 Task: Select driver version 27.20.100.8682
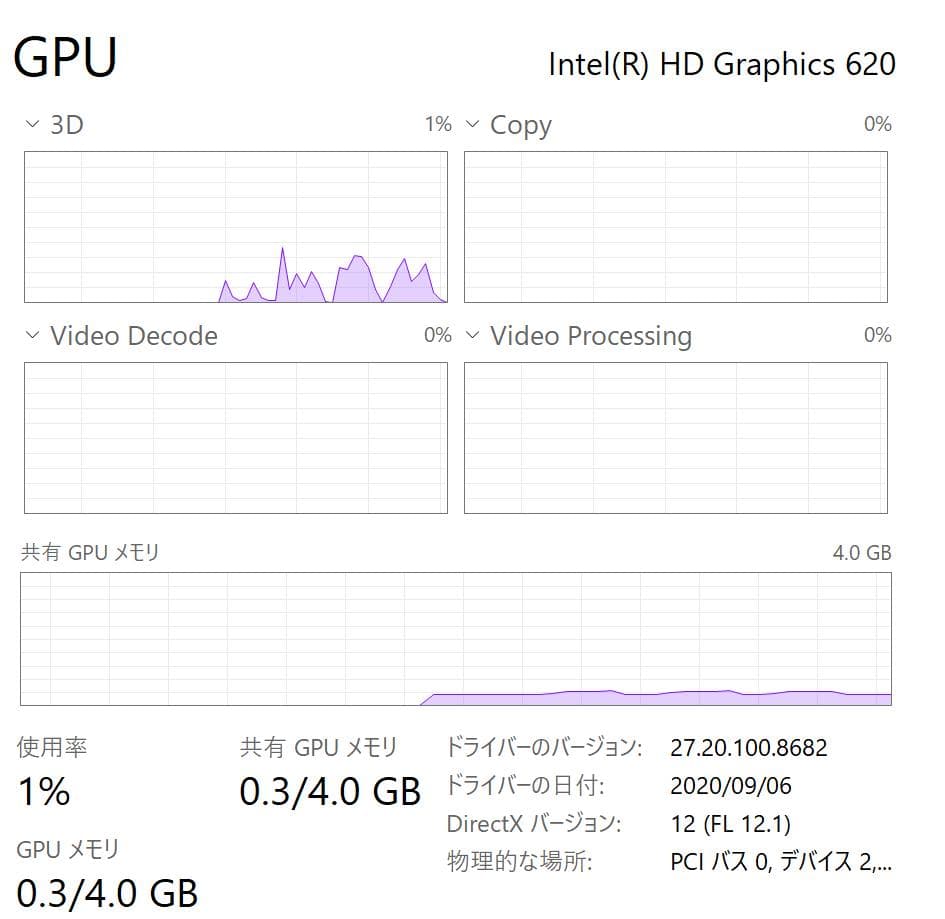[x=749, y=748]
